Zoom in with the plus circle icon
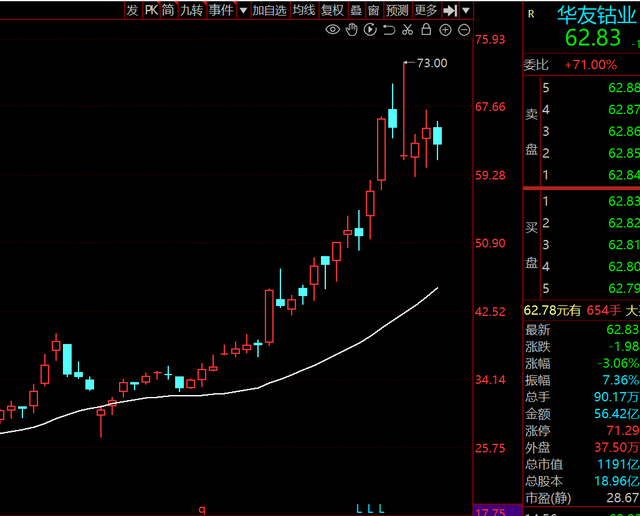Screen dimensions: 640x516 445,30
